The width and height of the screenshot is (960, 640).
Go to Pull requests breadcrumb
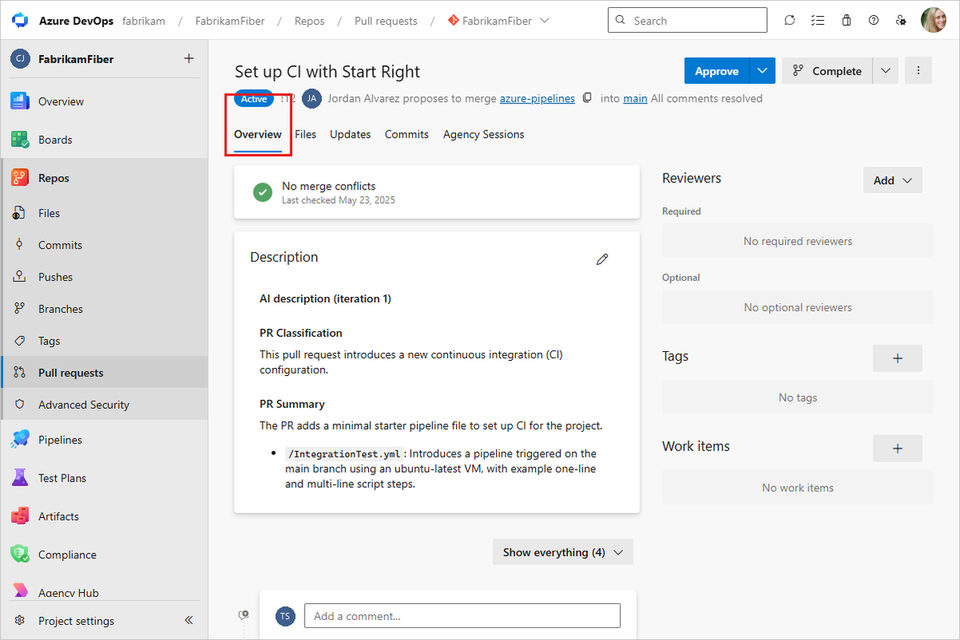pos(386,21)
